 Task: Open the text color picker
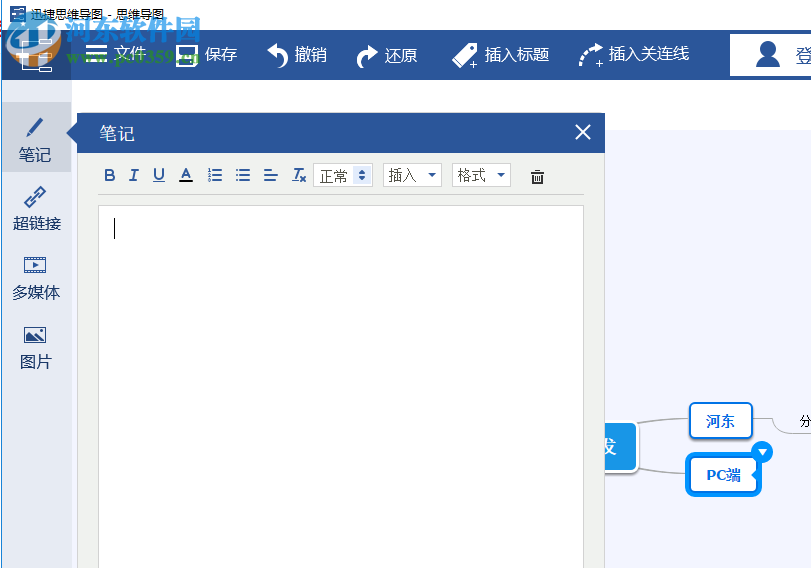[x=186, y=175]
